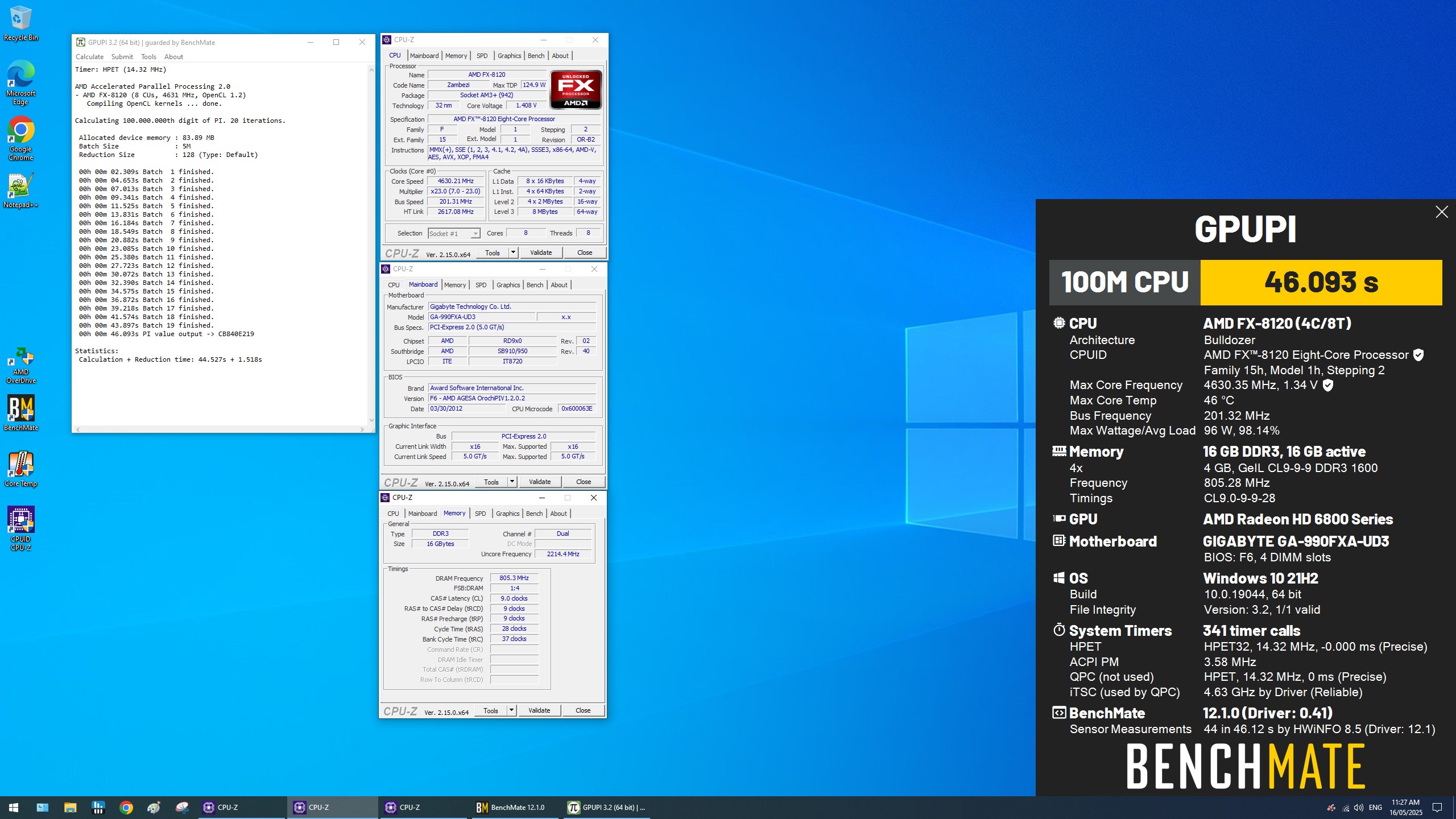Viewport: 1456px width, 819px height.
Task: Open the Recycle Bin desktop icon
Action: click(x=20, y=23)
